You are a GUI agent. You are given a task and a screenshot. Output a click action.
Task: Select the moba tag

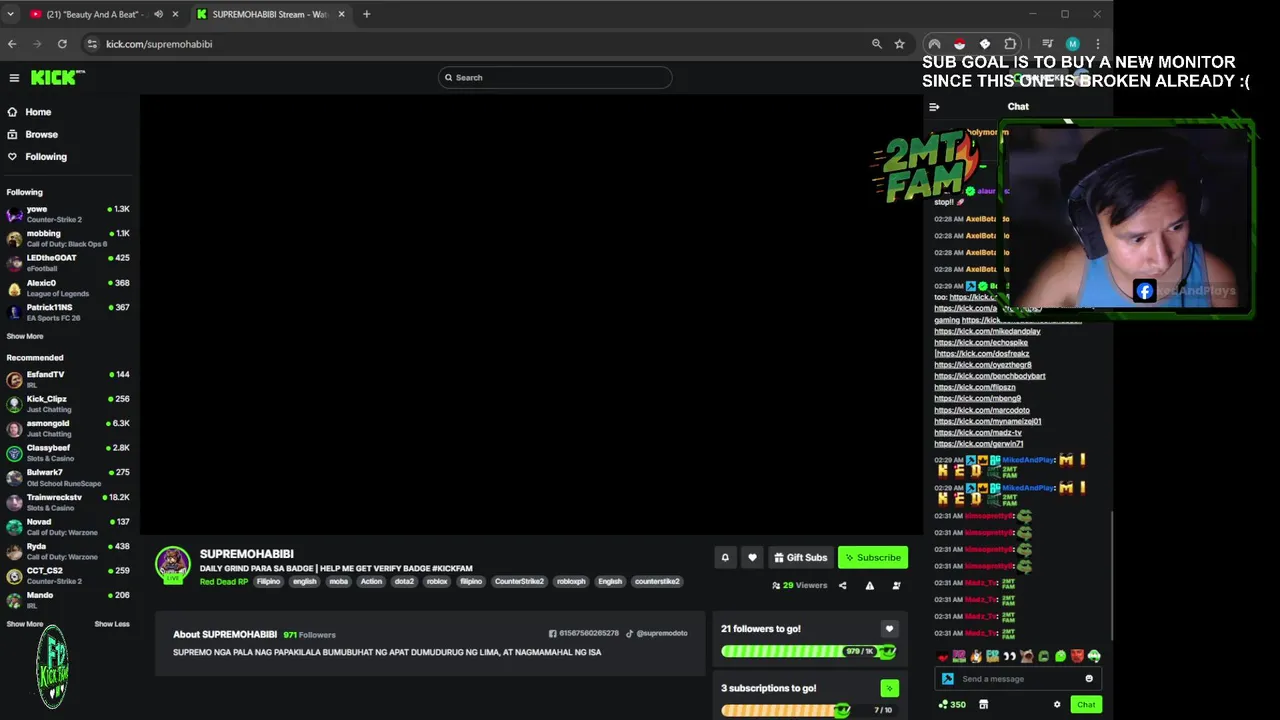pyautogui.click(x=339, y=581)
